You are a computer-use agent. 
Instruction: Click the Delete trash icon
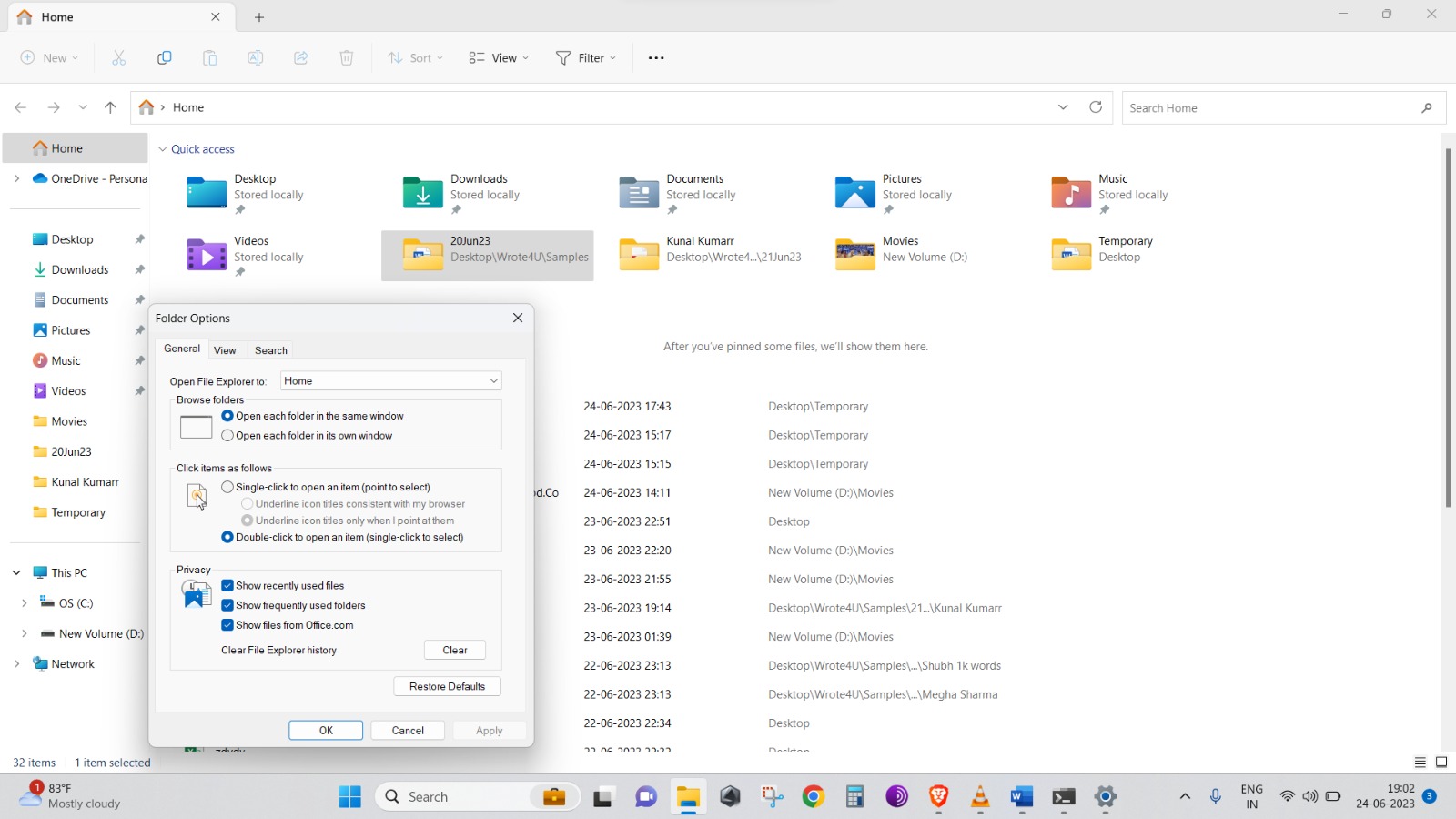347,58
